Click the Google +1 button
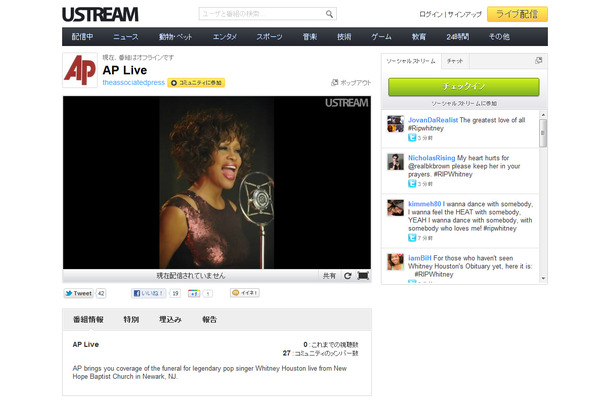The image size is (610, 400). pyautogui.click(x=194, y=293)
